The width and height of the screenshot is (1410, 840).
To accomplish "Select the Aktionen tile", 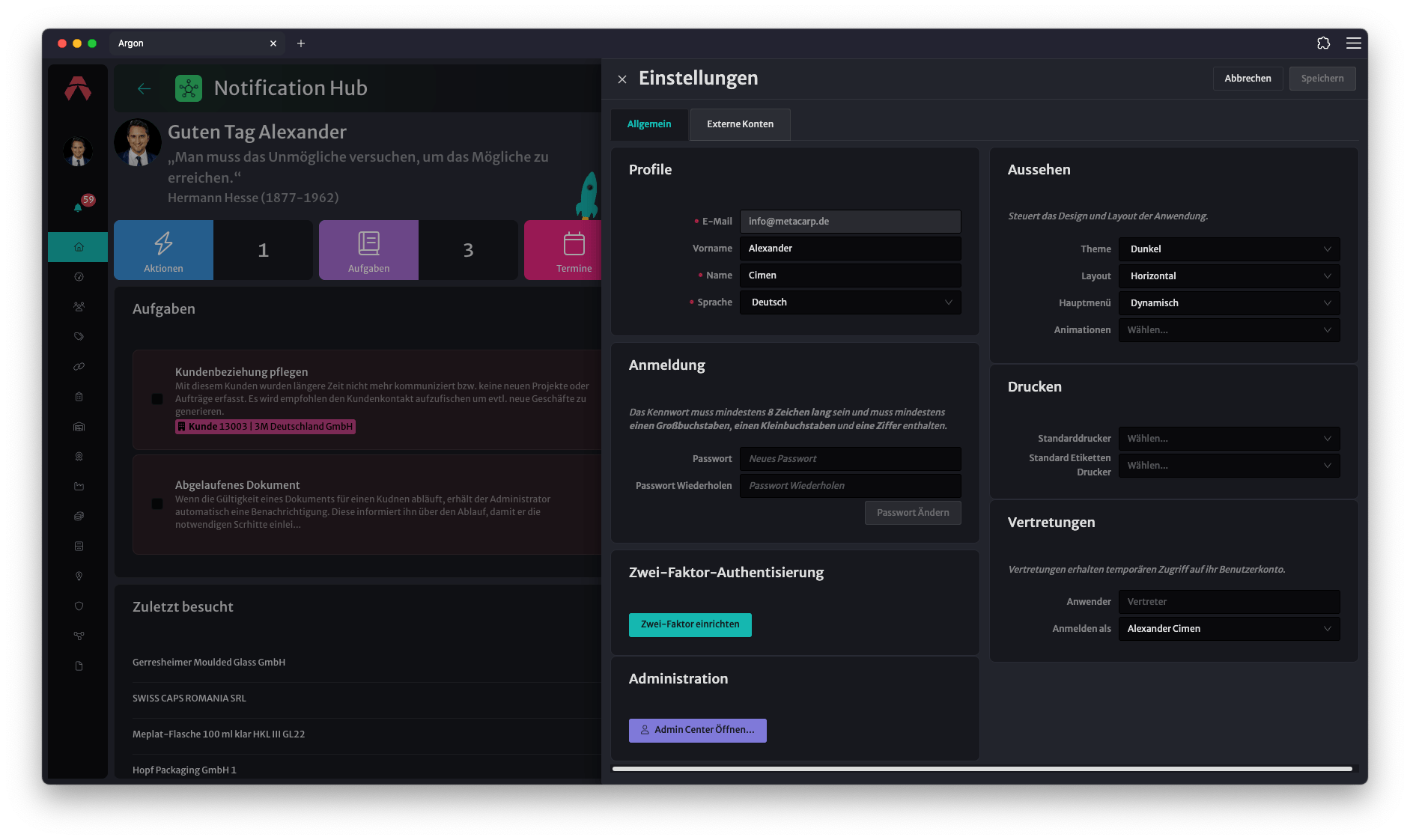I will pos(163,250).
